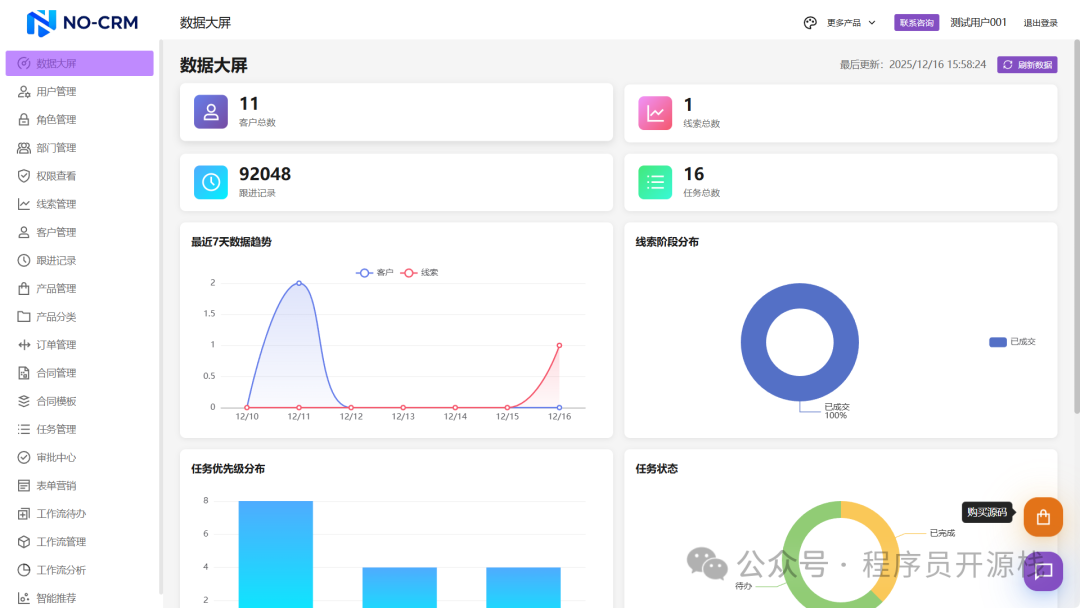Click the 客户管理 person icon

pyautogui.click(x=23, y=233)
